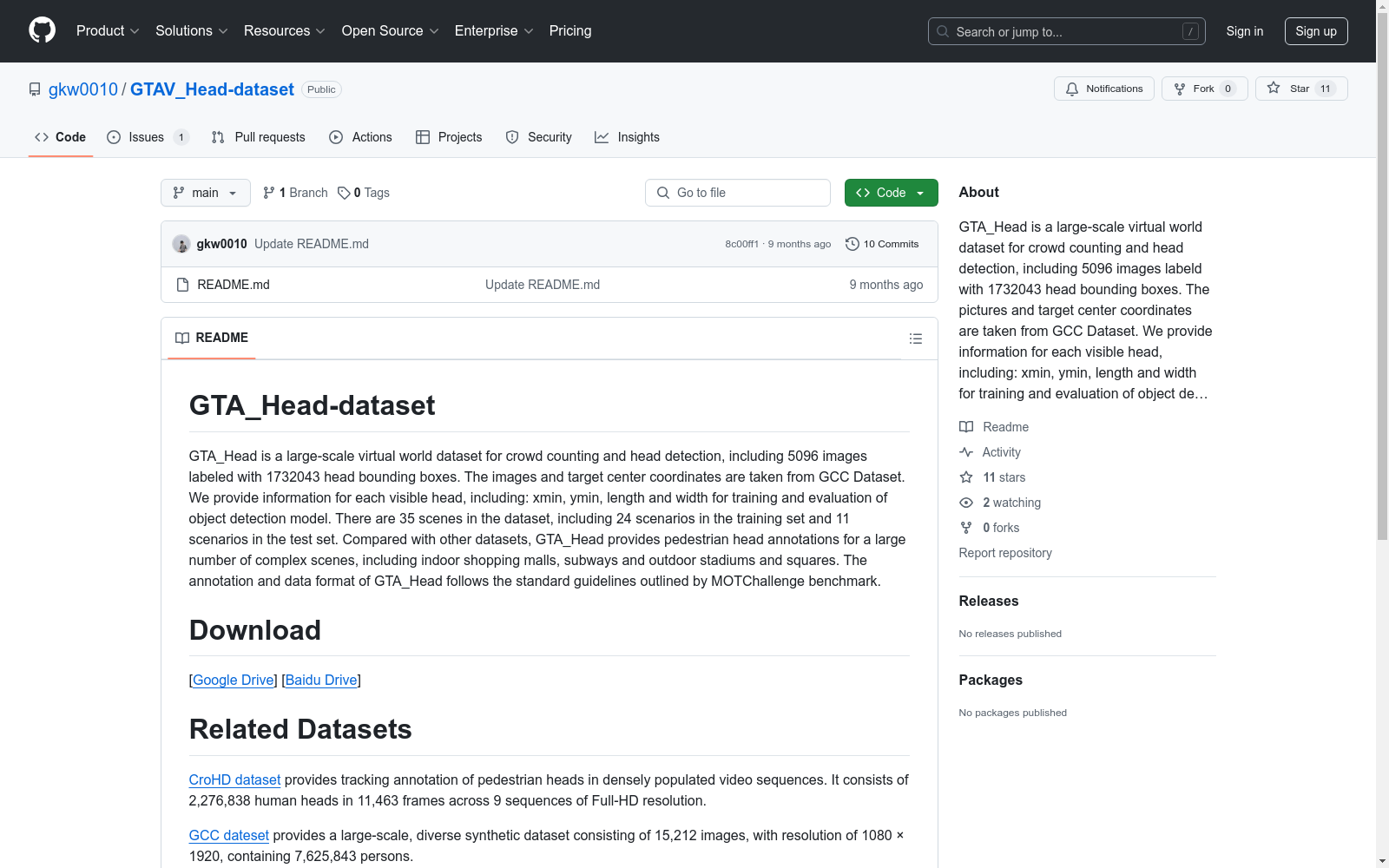Click the star icon beside 11 stars
This screenshot has height=868, width=1389.
pos(966,477)
